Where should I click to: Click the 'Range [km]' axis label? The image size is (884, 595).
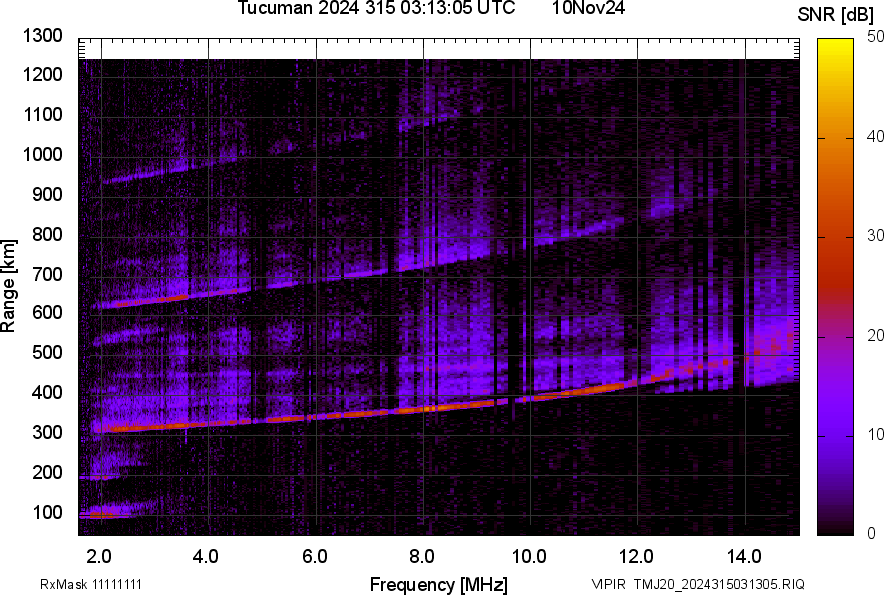click(8, 286)
